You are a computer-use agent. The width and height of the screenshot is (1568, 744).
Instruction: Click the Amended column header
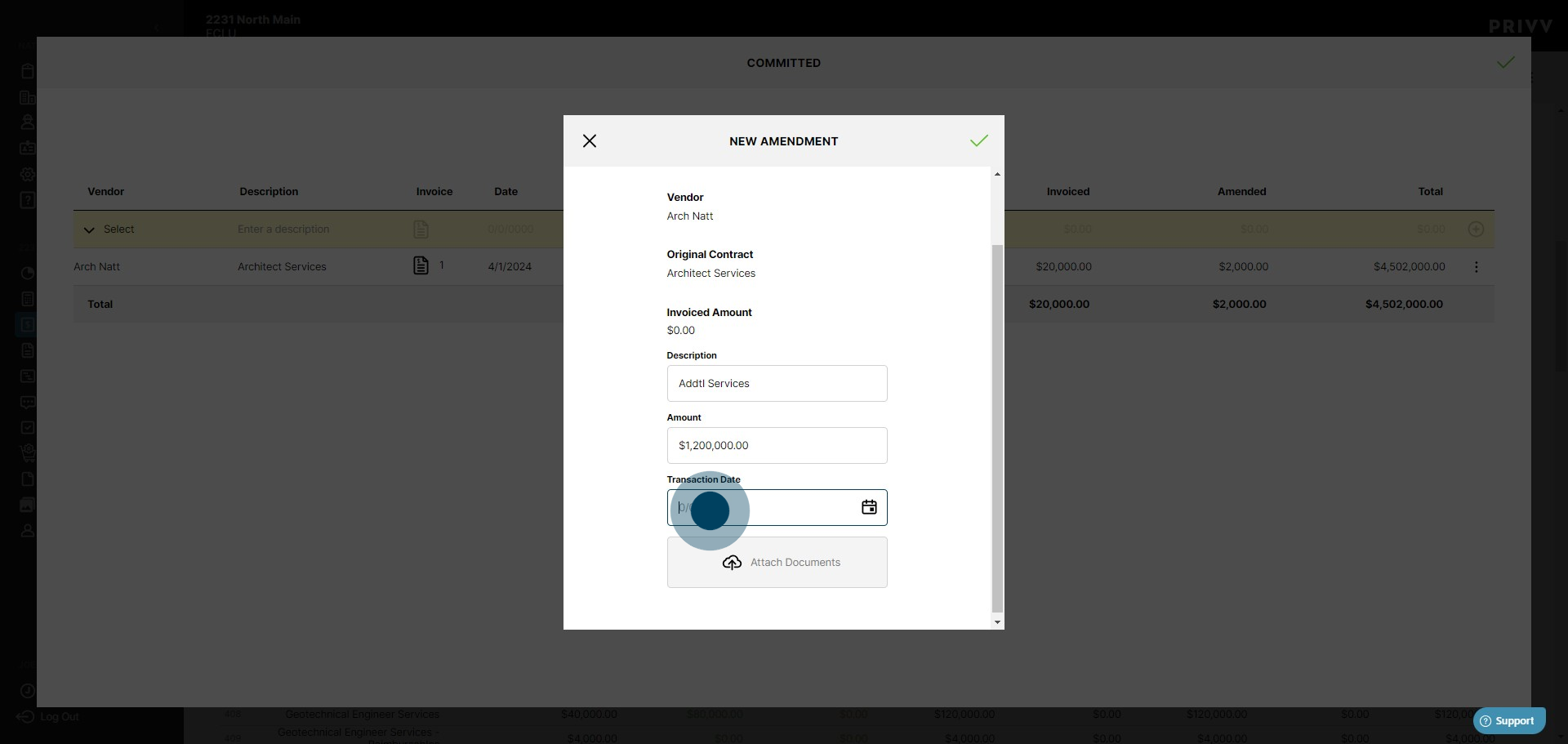coord(1242,192)
